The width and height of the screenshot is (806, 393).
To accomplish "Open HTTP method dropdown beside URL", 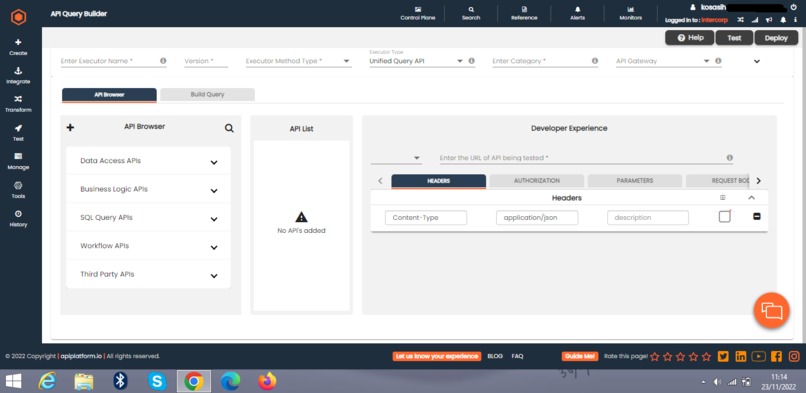I will point(396,158).
